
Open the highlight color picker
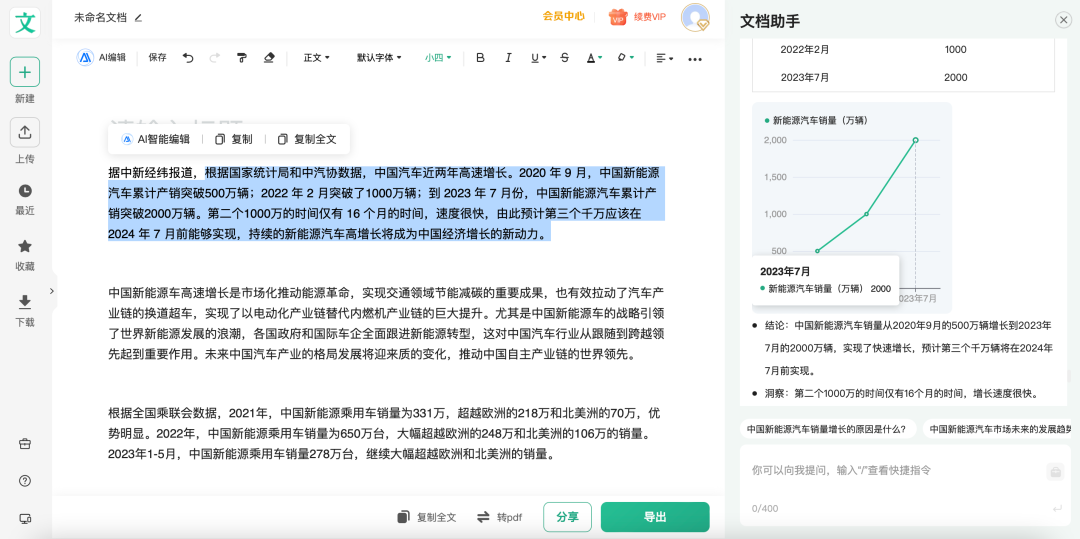[x=625, y=58]
